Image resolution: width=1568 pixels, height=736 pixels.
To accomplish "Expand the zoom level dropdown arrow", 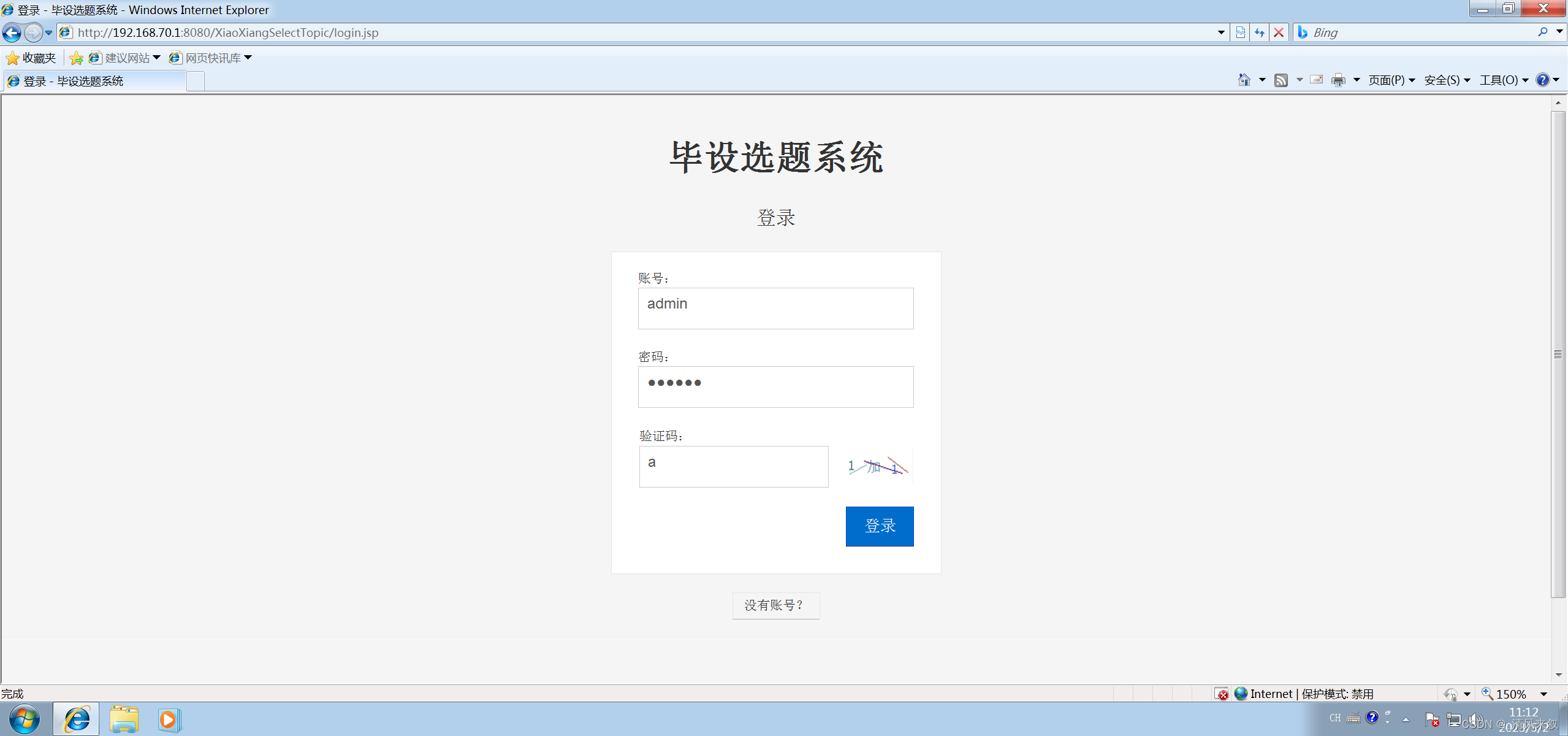I will pyautogui.click(x=1543, y=694).
